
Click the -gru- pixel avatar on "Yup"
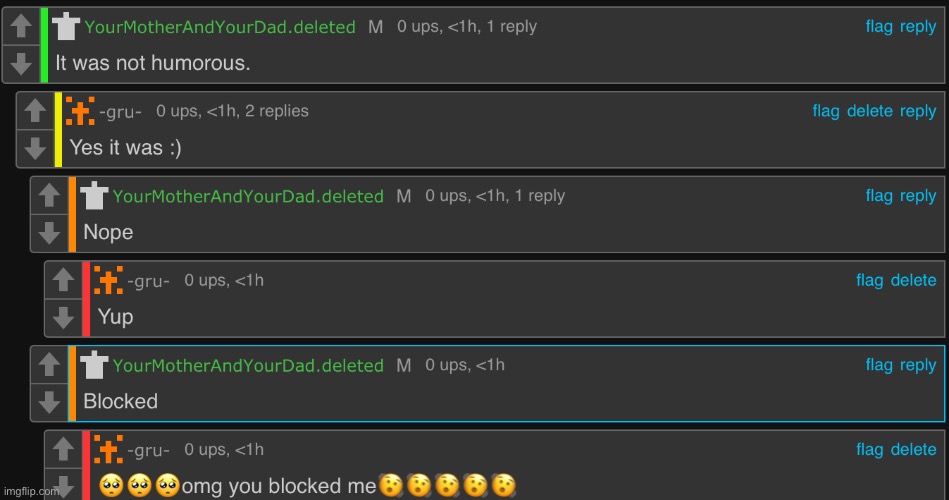pyautogui.click(x=108, y=280)
